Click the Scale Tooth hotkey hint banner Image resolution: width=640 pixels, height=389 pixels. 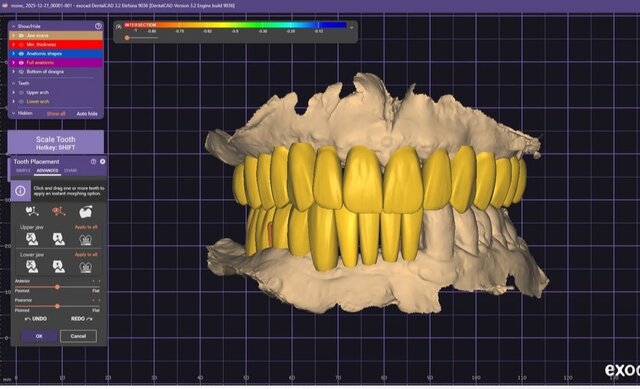click(x=56, y=142)
